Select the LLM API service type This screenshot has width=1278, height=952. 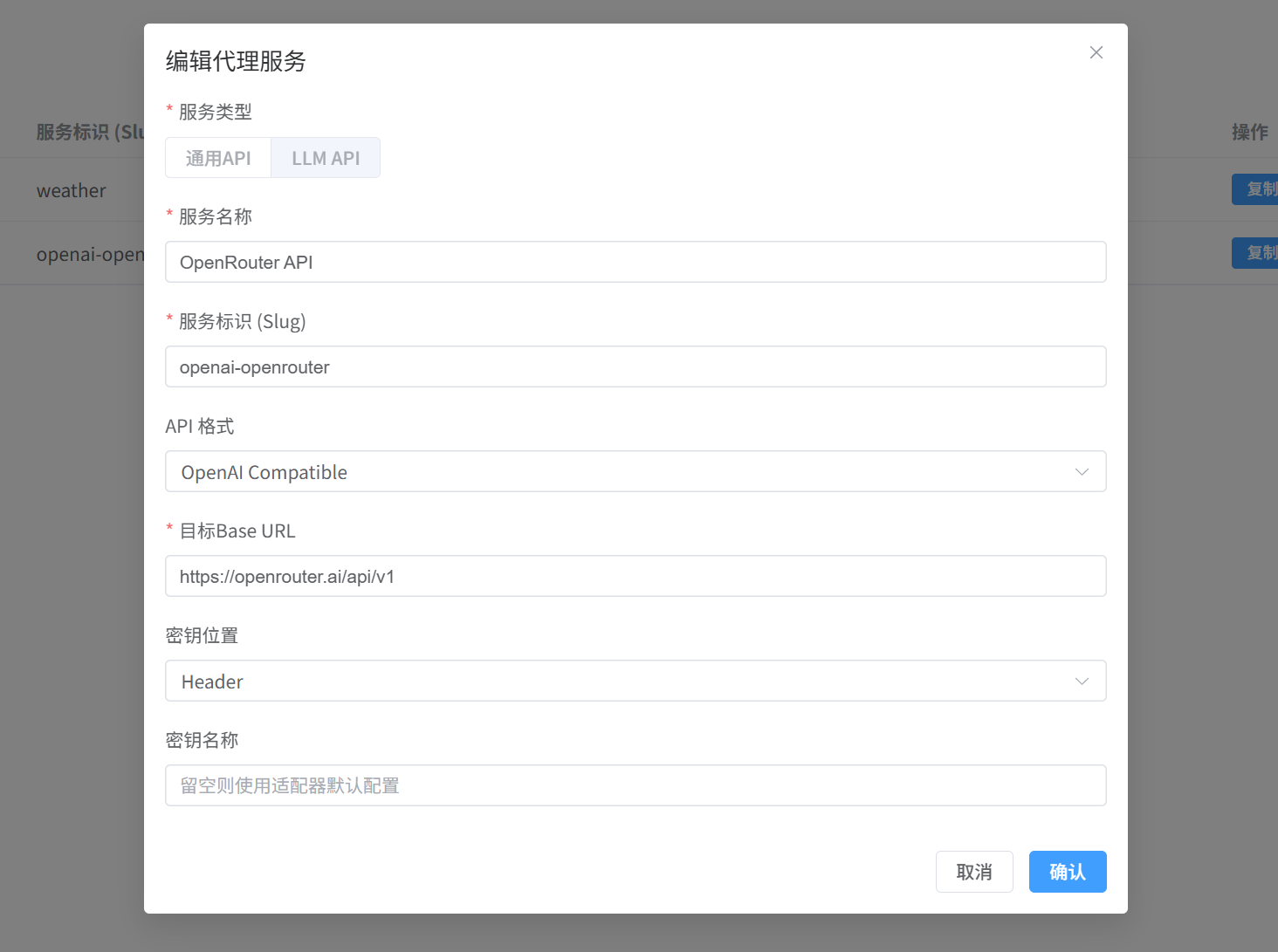click(326, 158)
